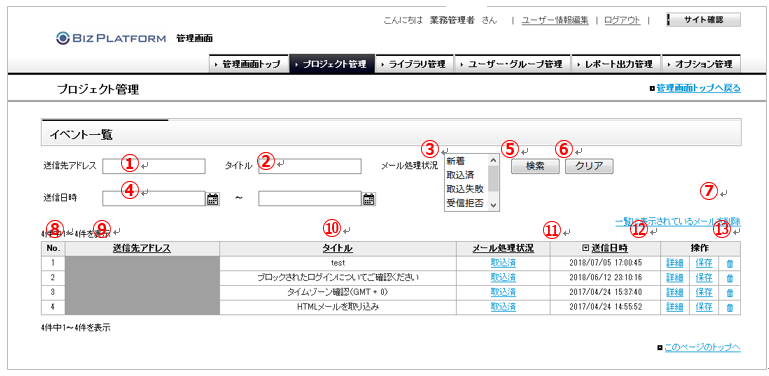The width and height of the screenshot is (769, 376).
Task: Click title タイムゾーン確認(GMT + 0)
Action: (337, 293)
